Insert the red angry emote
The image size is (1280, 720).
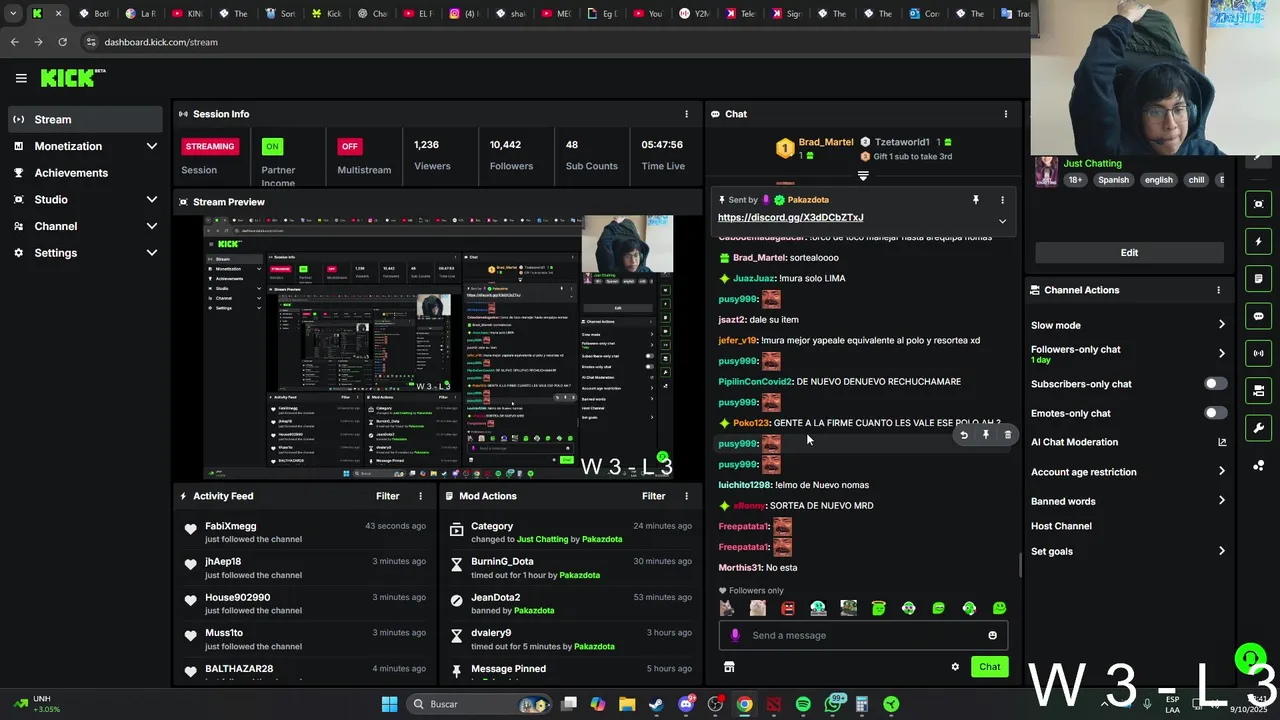point(788,608)
